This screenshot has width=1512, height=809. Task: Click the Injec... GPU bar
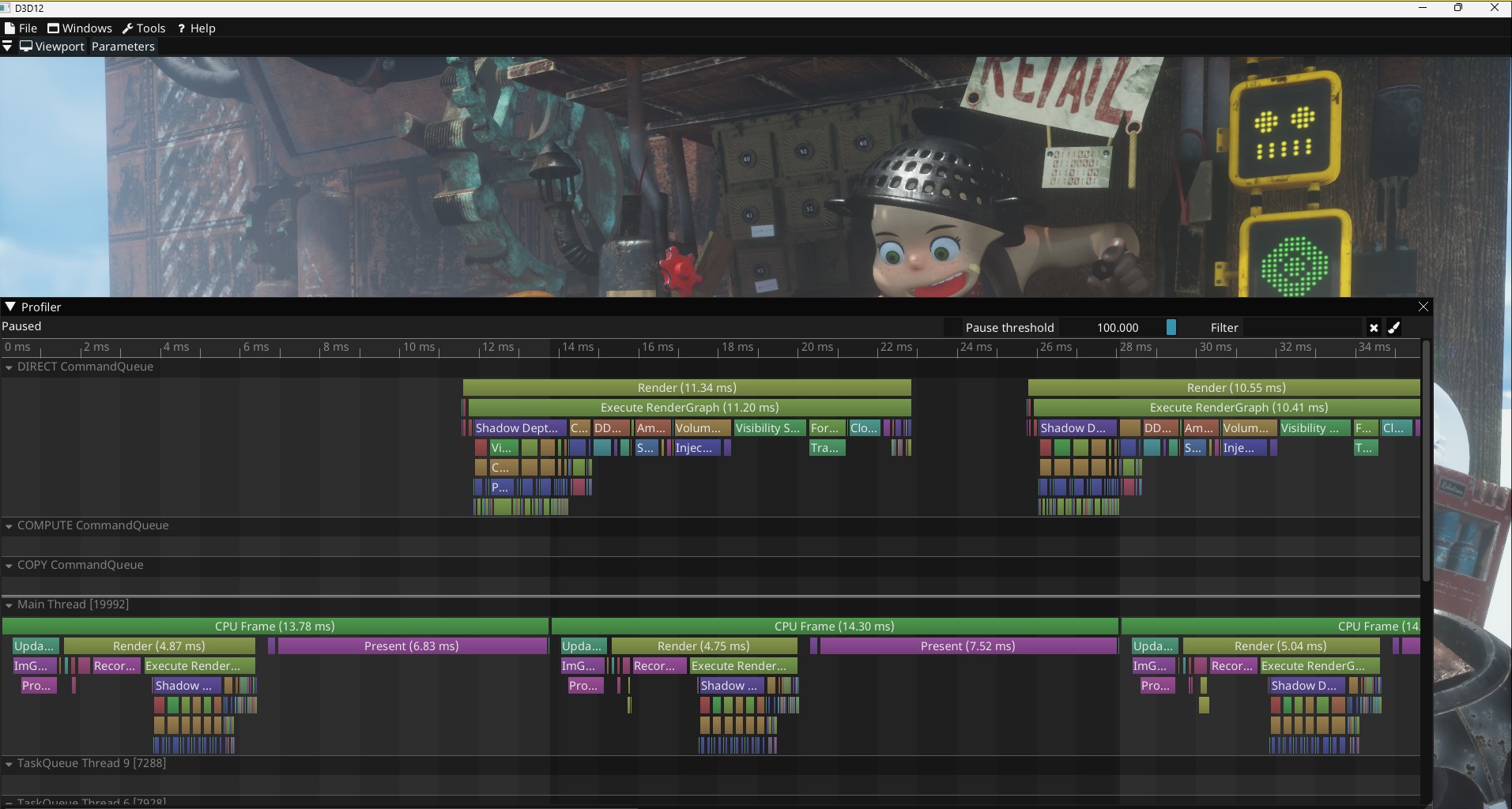coord(696,448)
